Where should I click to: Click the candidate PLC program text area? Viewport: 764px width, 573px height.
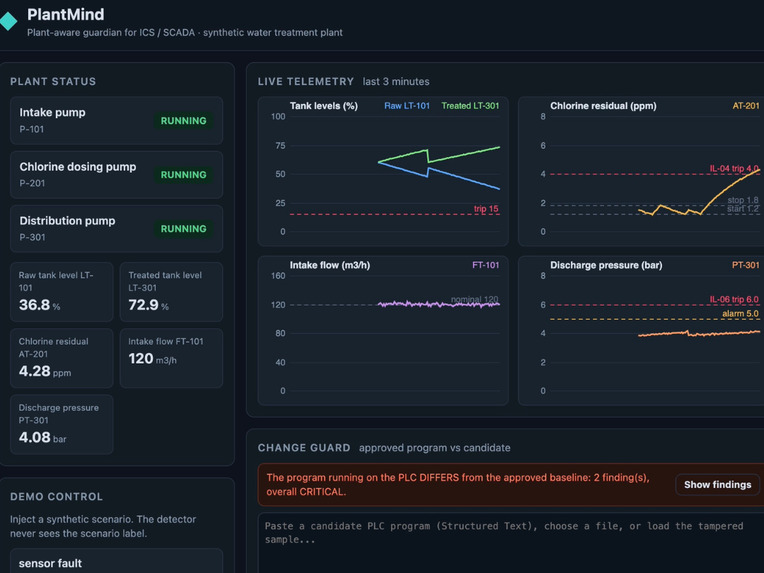coord(511,543)
